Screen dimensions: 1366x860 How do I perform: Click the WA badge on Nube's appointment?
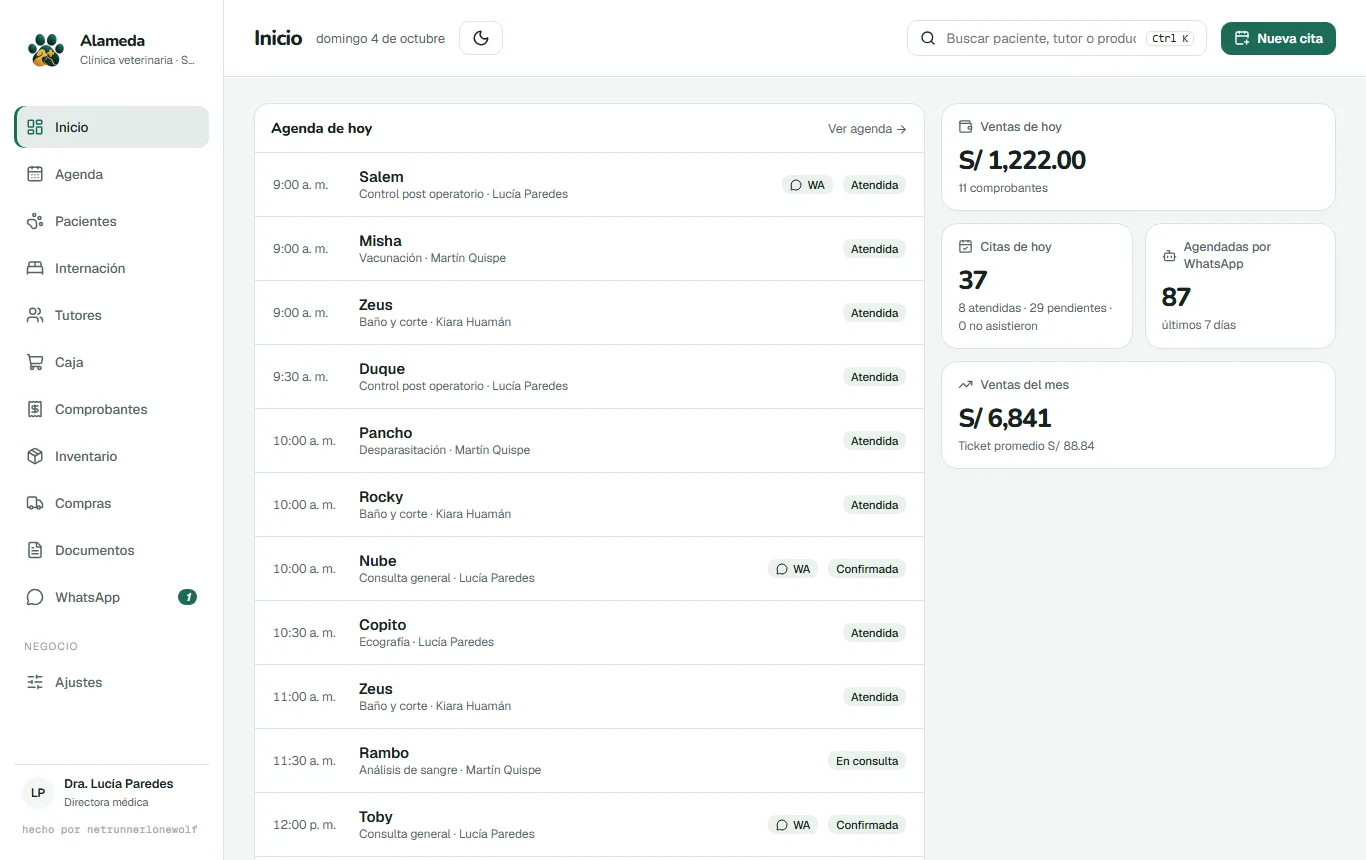(x=793, y=569)
